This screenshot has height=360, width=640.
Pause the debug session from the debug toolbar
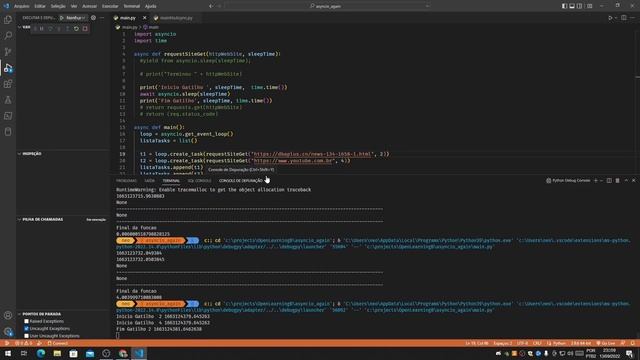point(42,29)
